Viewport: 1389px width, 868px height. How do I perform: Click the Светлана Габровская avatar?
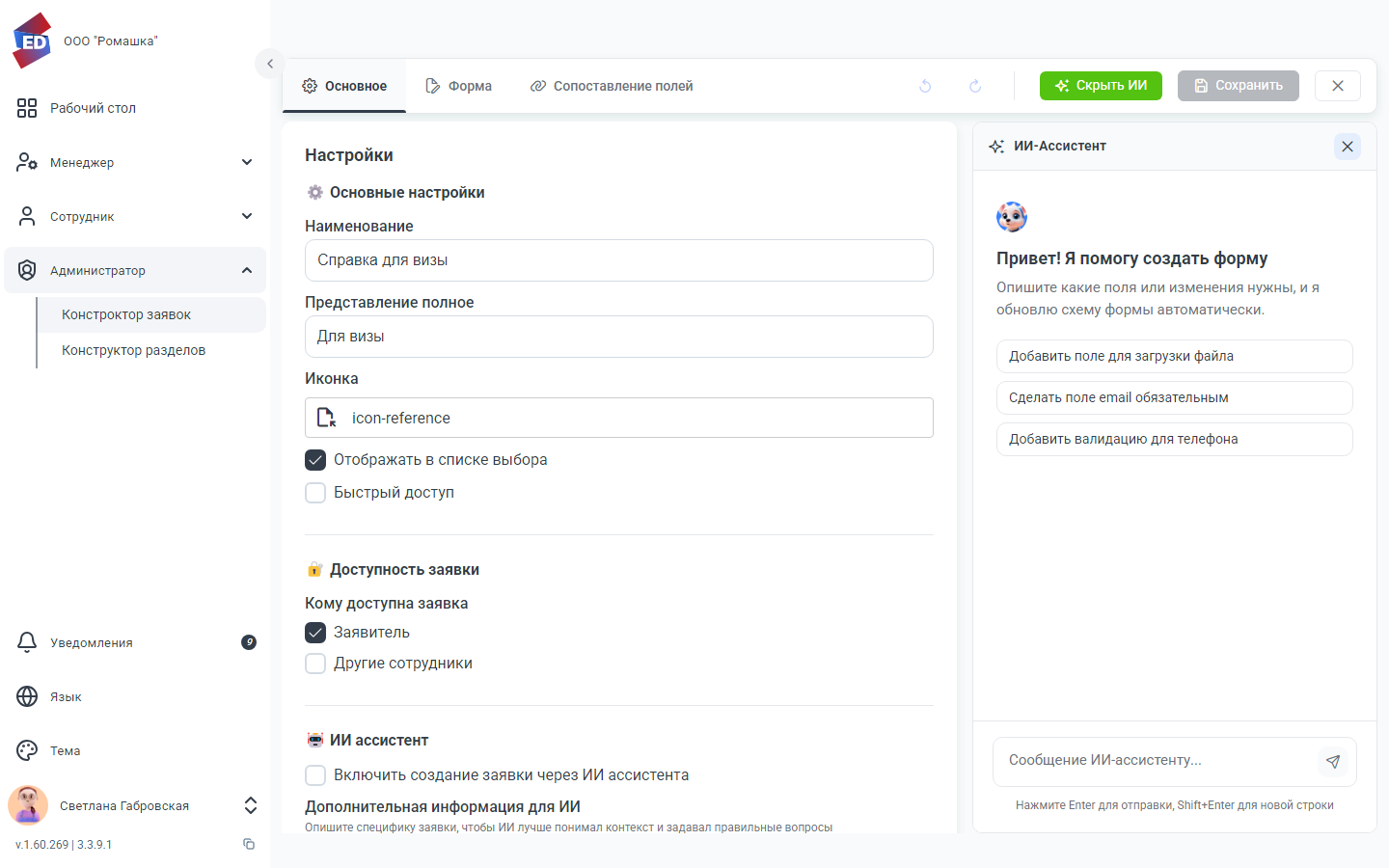click(x=28, y=805)
